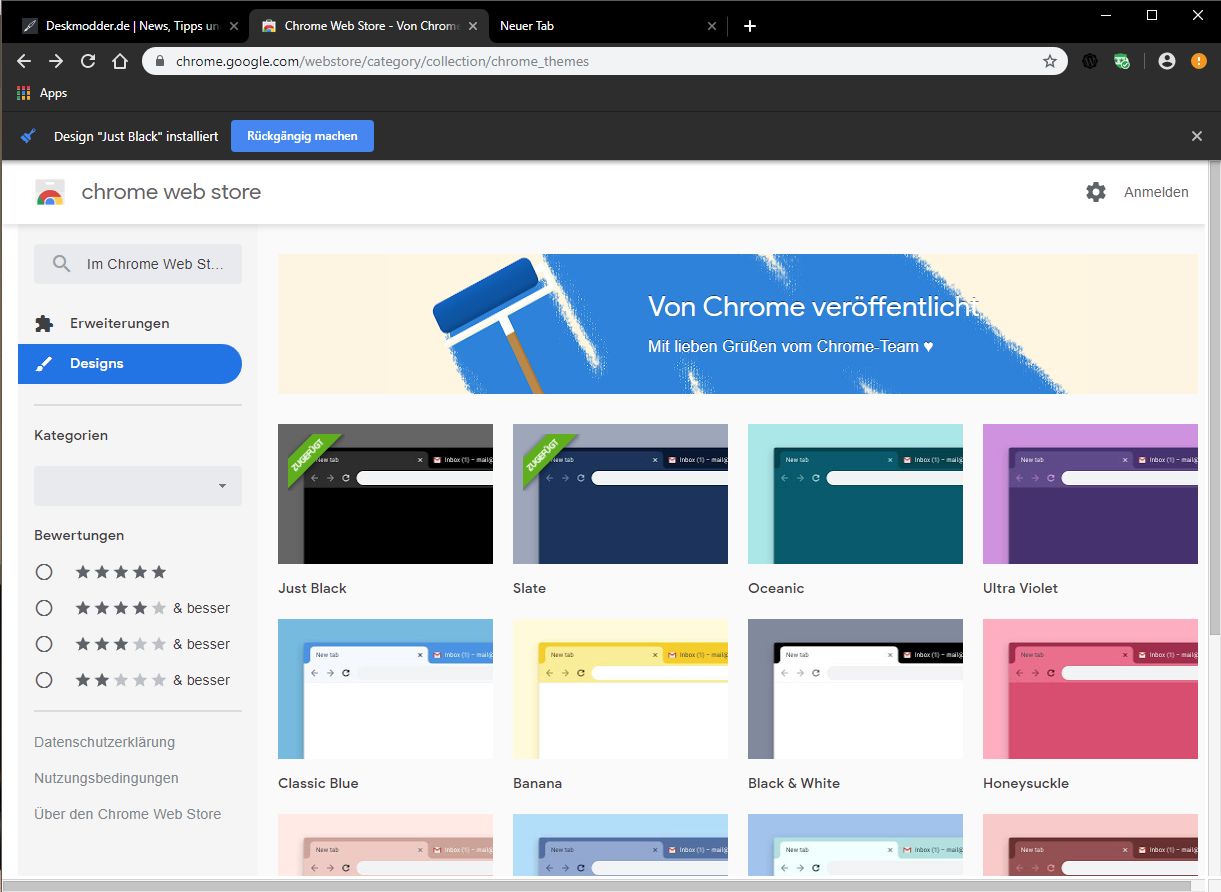Image resolution: width=1221 pixels, height=892 pixels.
Task: Open the home page icon
Action: point(120,61)
